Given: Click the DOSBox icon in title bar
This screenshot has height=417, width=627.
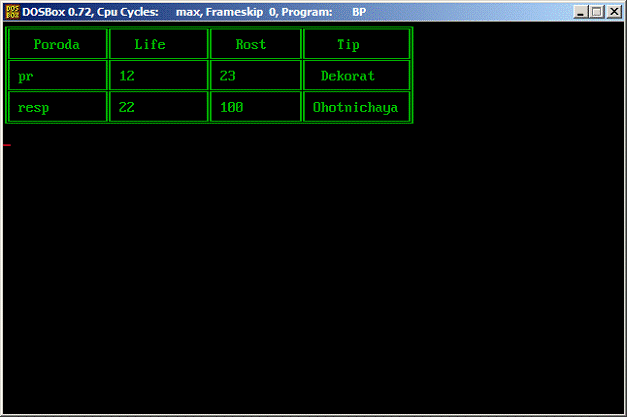Looking at the screenshot, I should click(x=12, y=12).
